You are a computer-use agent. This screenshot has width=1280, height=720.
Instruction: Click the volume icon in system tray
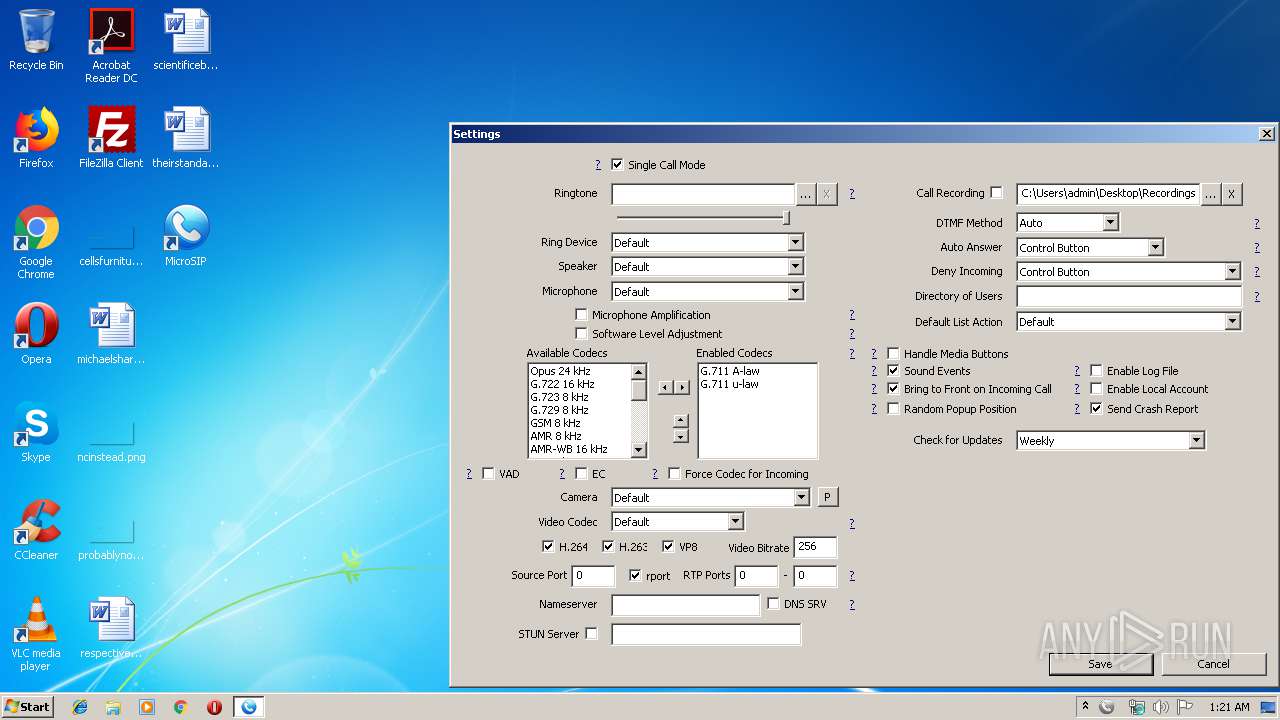(1160, 707)
